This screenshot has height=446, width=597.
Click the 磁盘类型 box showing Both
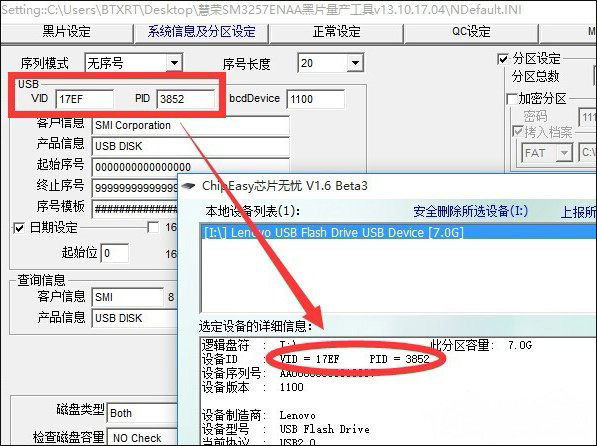(x=143, y=414)
